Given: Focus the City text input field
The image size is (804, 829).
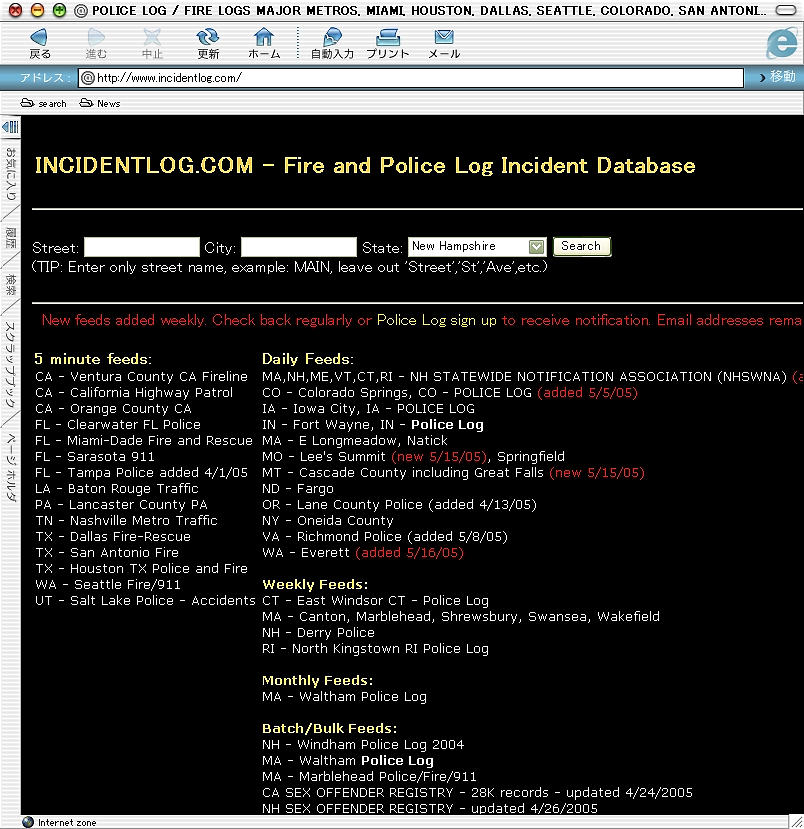Looking at the screenshot, I should tap(298, 247).
